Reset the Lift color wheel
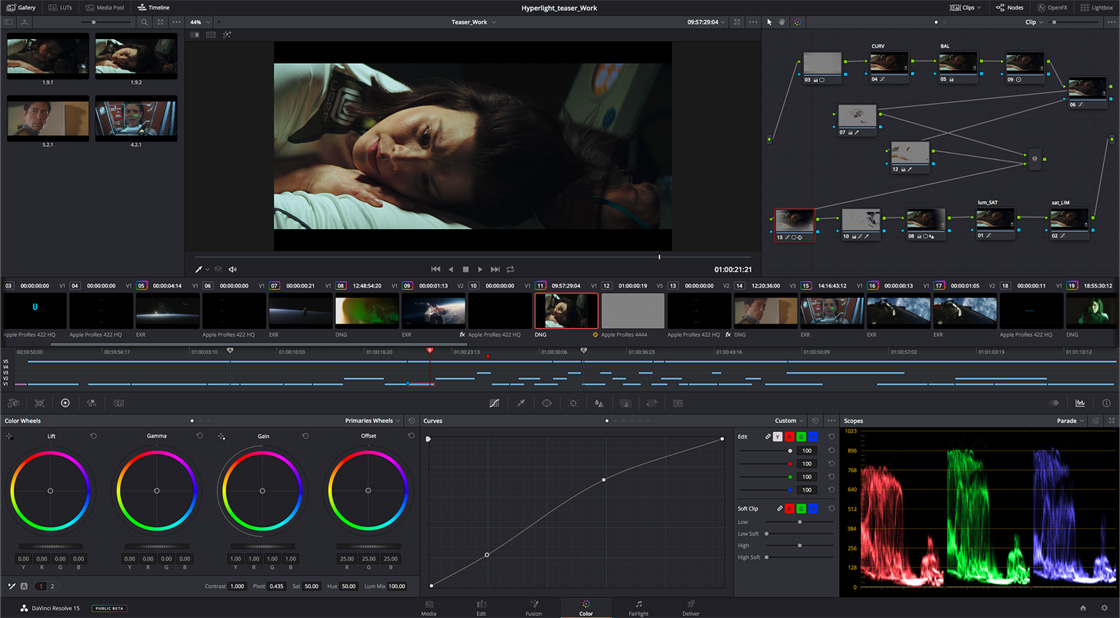 click(93, 436)
